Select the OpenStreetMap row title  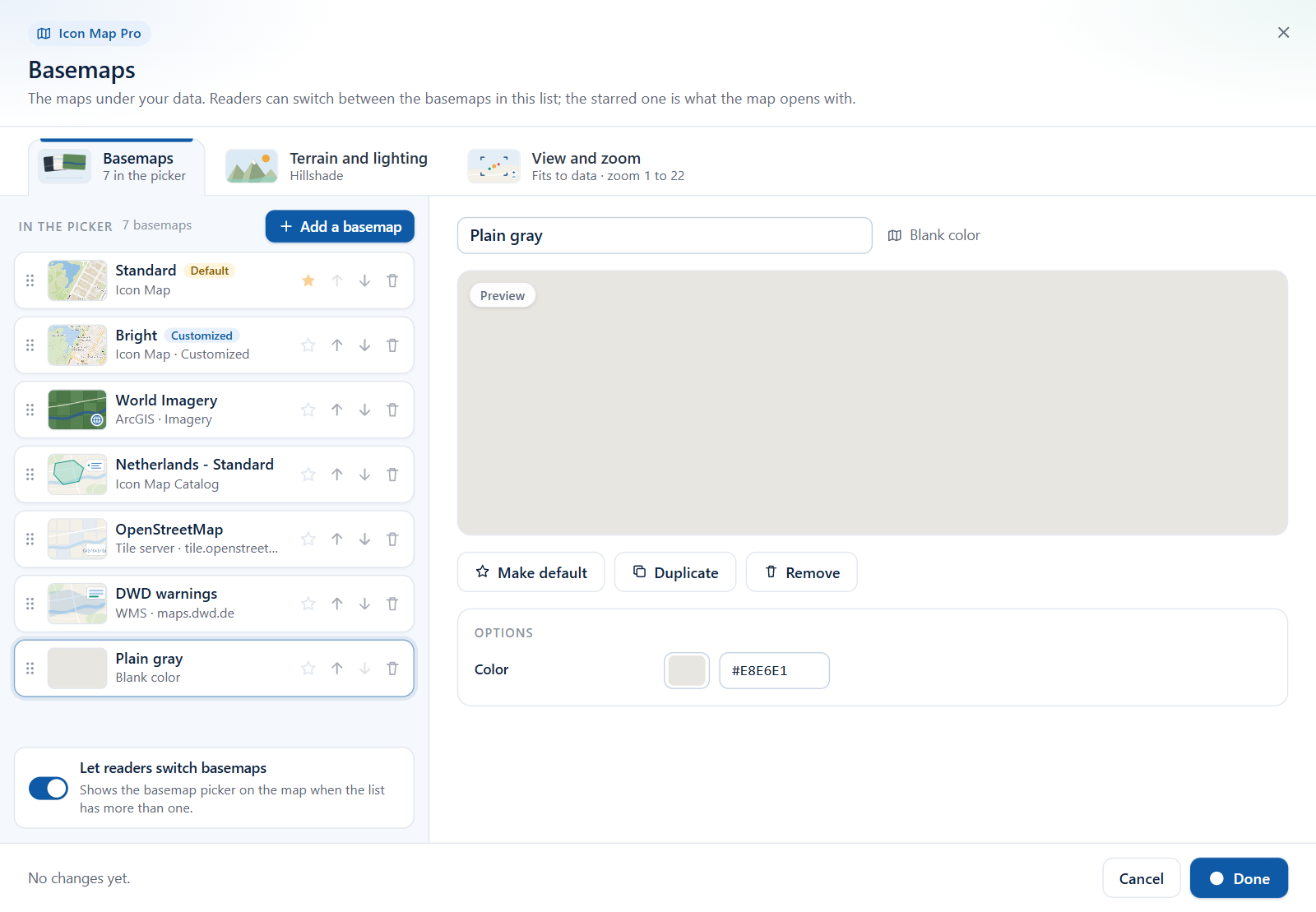pyautogui.click(x=169, y=530)
